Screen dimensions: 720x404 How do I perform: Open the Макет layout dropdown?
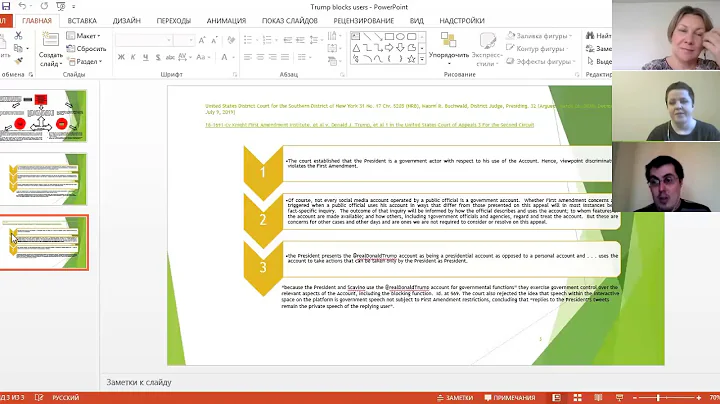[x=84, y=35]
